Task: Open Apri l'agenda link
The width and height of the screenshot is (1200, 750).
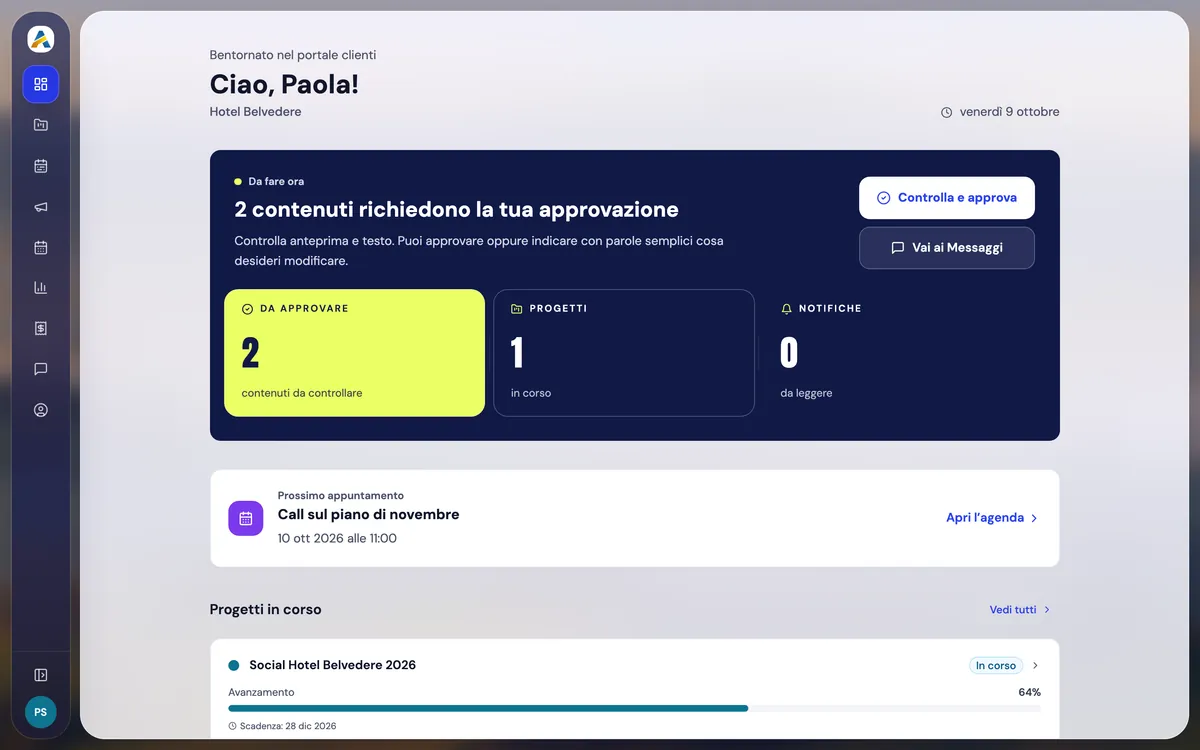Action: coord(992,518)
